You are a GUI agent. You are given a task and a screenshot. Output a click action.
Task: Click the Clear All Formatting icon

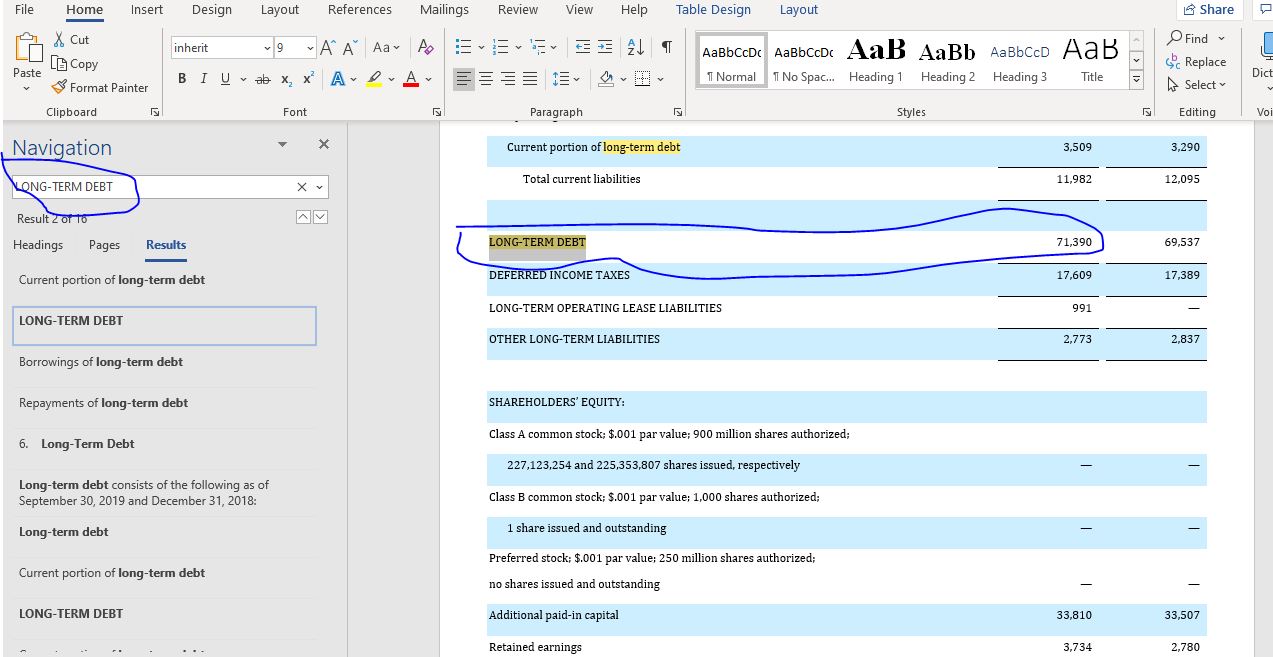coord(426,48)
